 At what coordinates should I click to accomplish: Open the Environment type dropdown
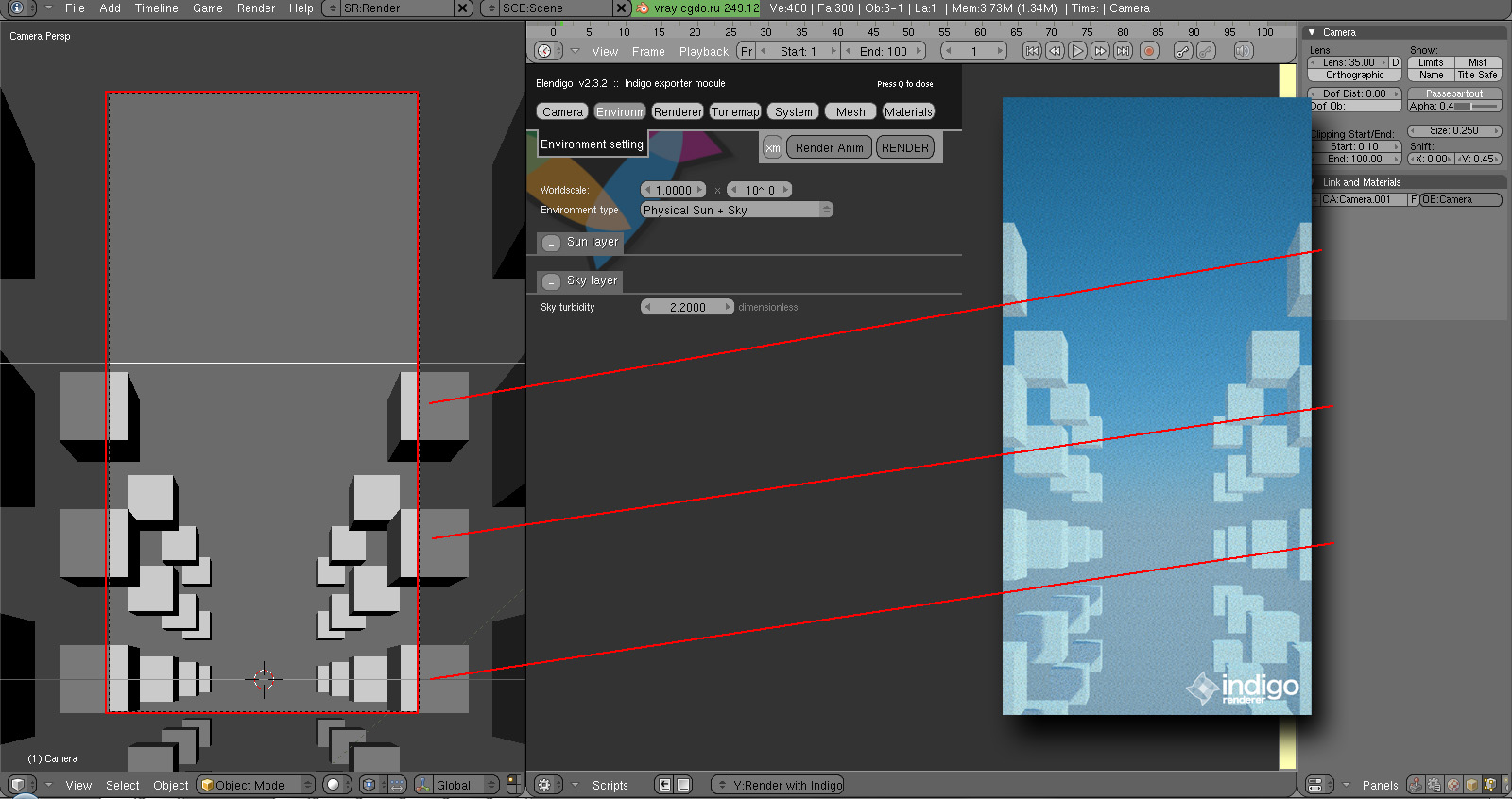736,210
